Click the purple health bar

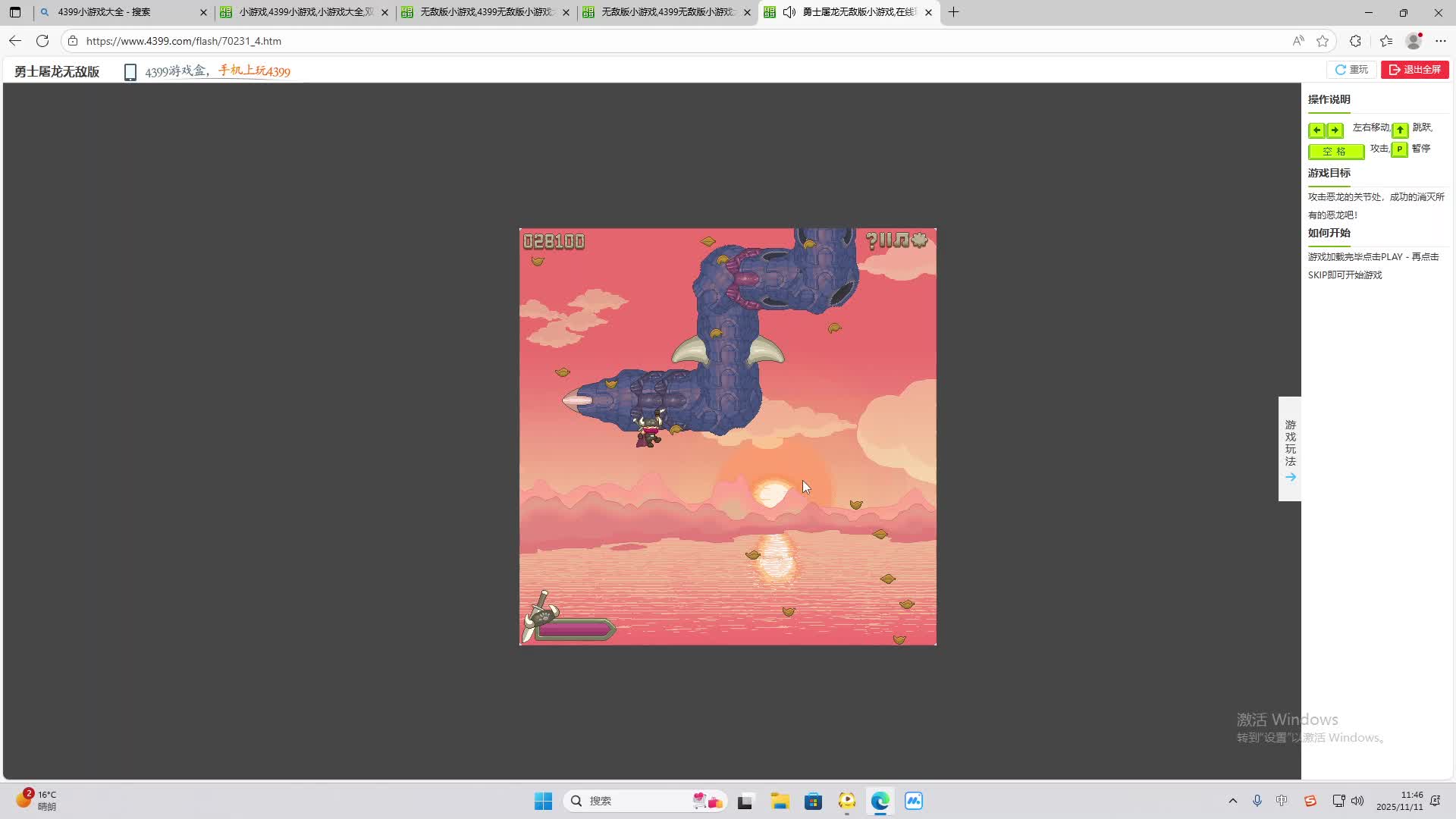574,629
